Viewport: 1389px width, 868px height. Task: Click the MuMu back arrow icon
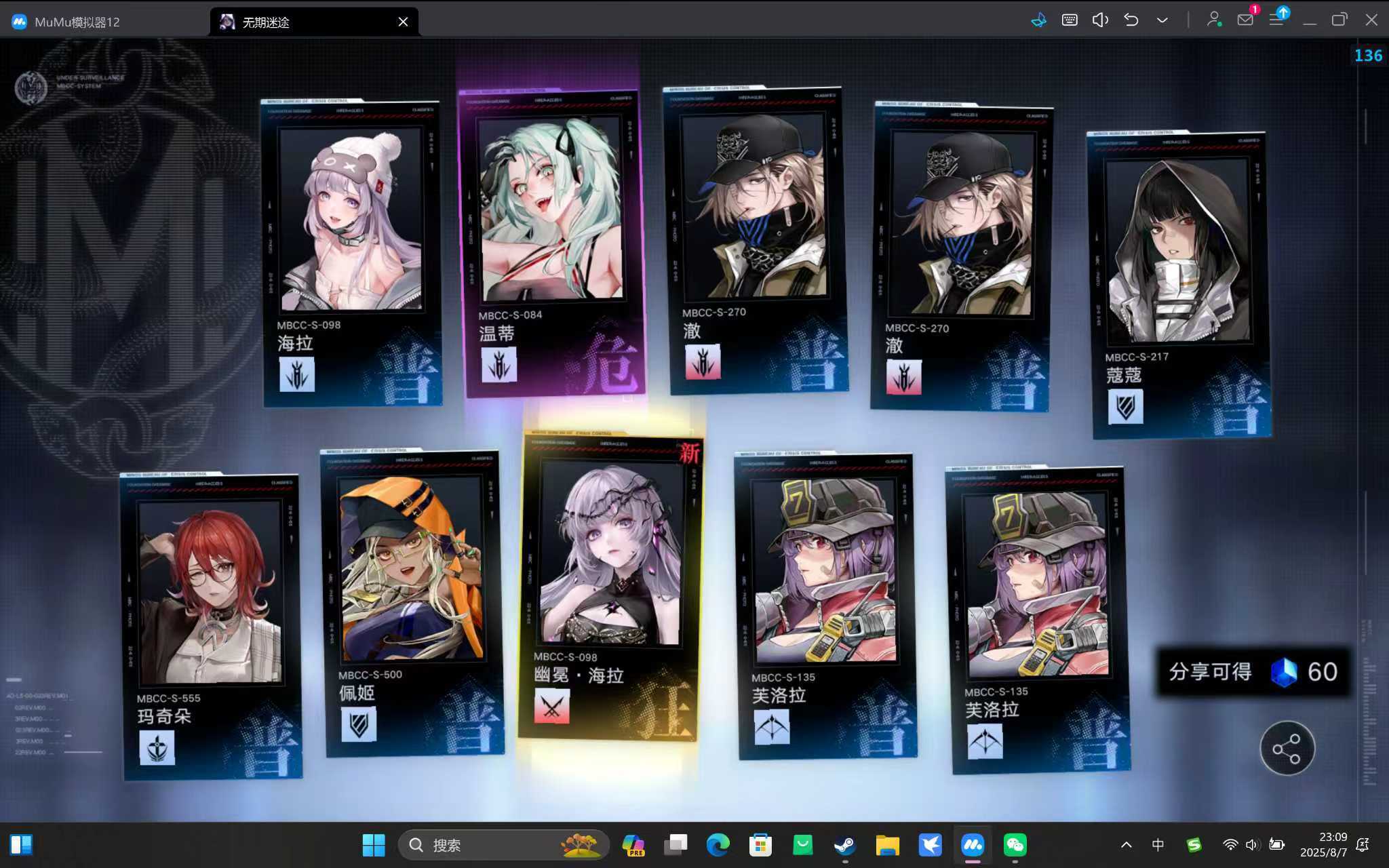(1131, 20)
